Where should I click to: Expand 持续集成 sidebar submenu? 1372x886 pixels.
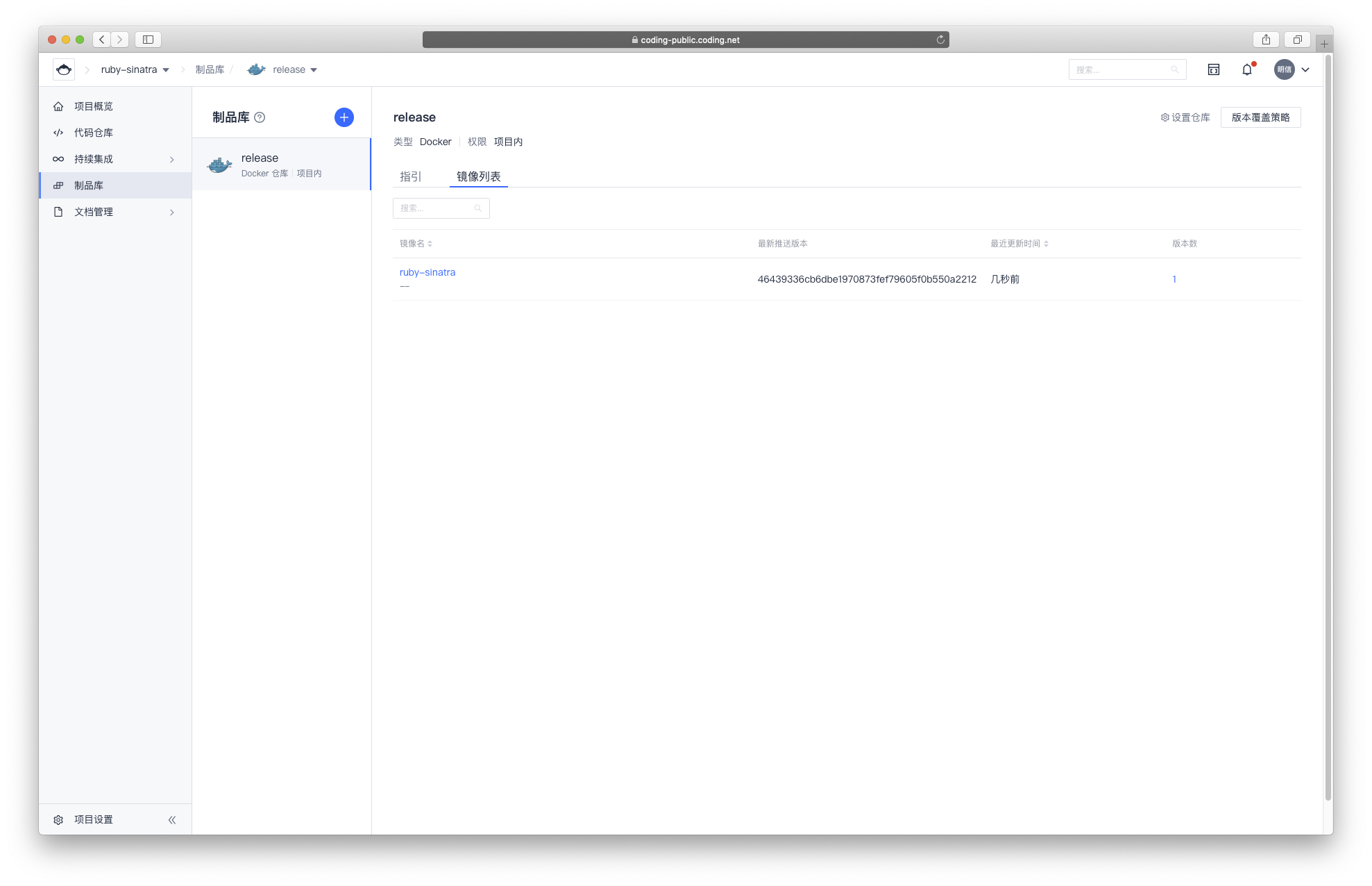172,160
